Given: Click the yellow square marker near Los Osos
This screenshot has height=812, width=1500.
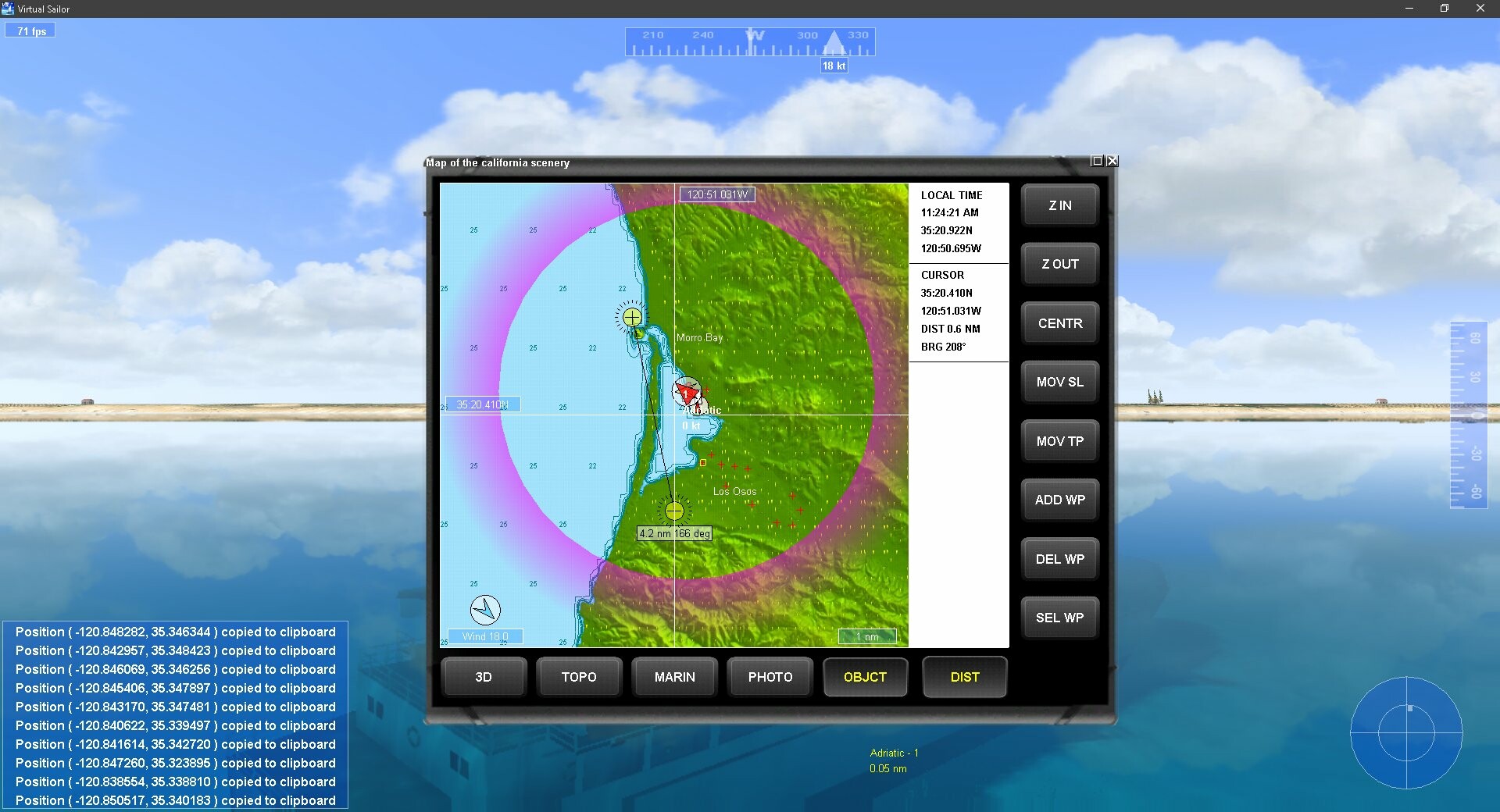Looking at the screenshot, I should (x=702, y=462).
